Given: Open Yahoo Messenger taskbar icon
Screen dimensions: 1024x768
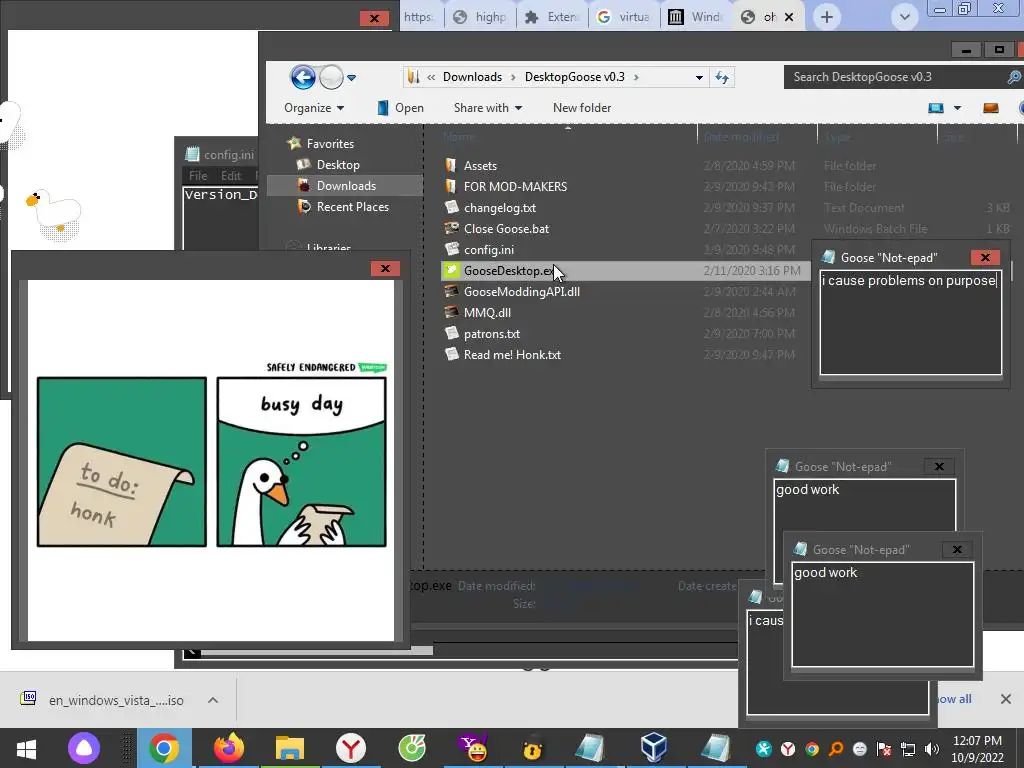Looking at the screenshot, I should pyautogui.click(x=473, y=748).
